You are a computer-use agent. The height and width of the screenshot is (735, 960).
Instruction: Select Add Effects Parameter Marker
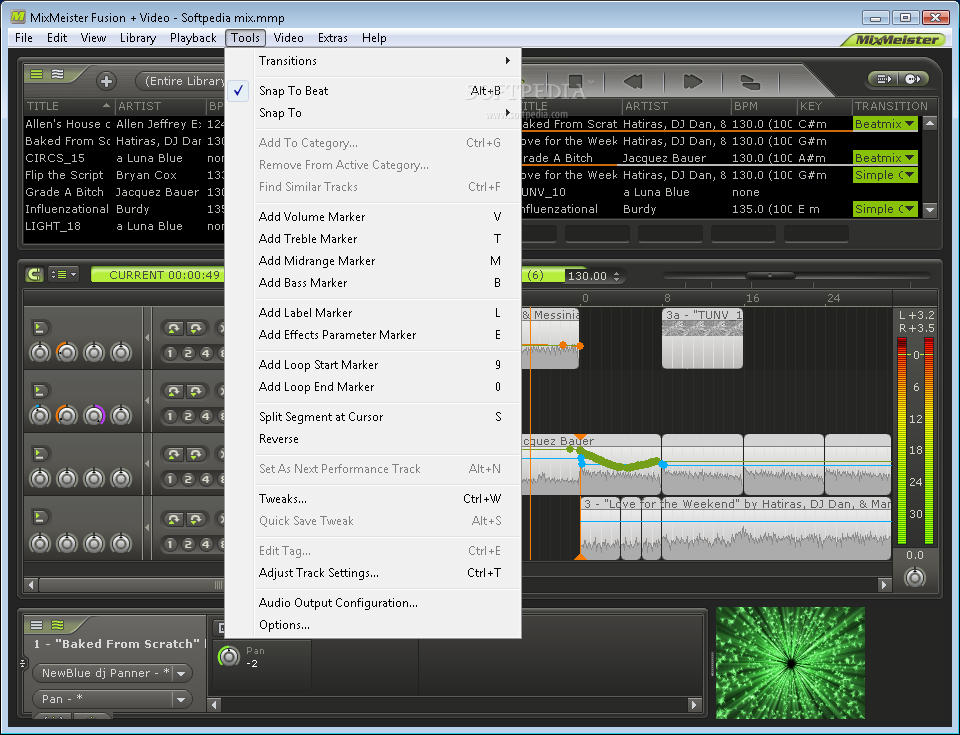386,335
